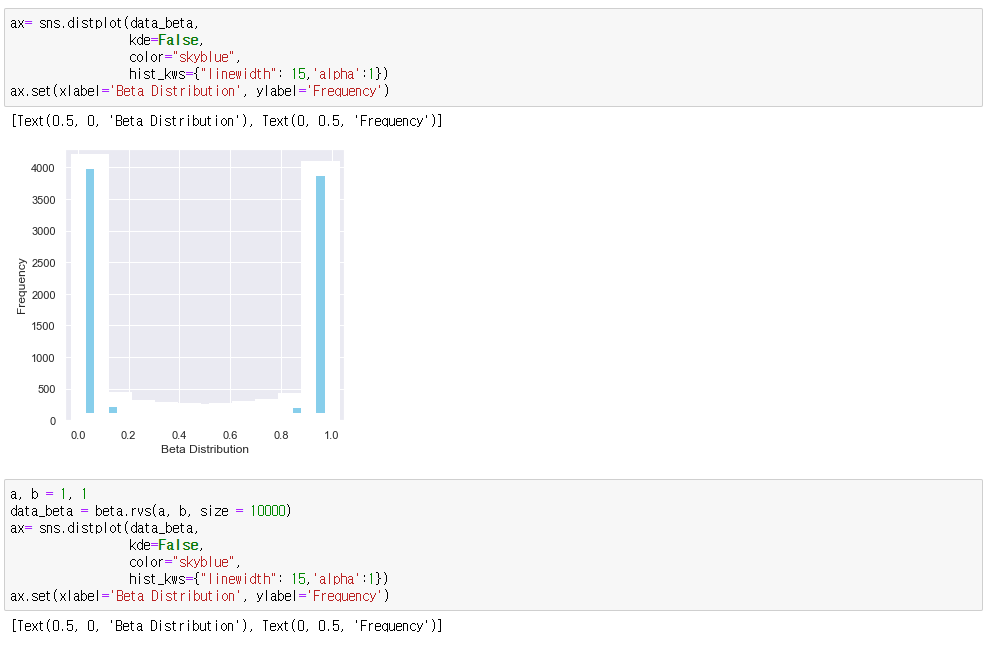Click the 0.6 tick label on the x-axis

(230, 435)
